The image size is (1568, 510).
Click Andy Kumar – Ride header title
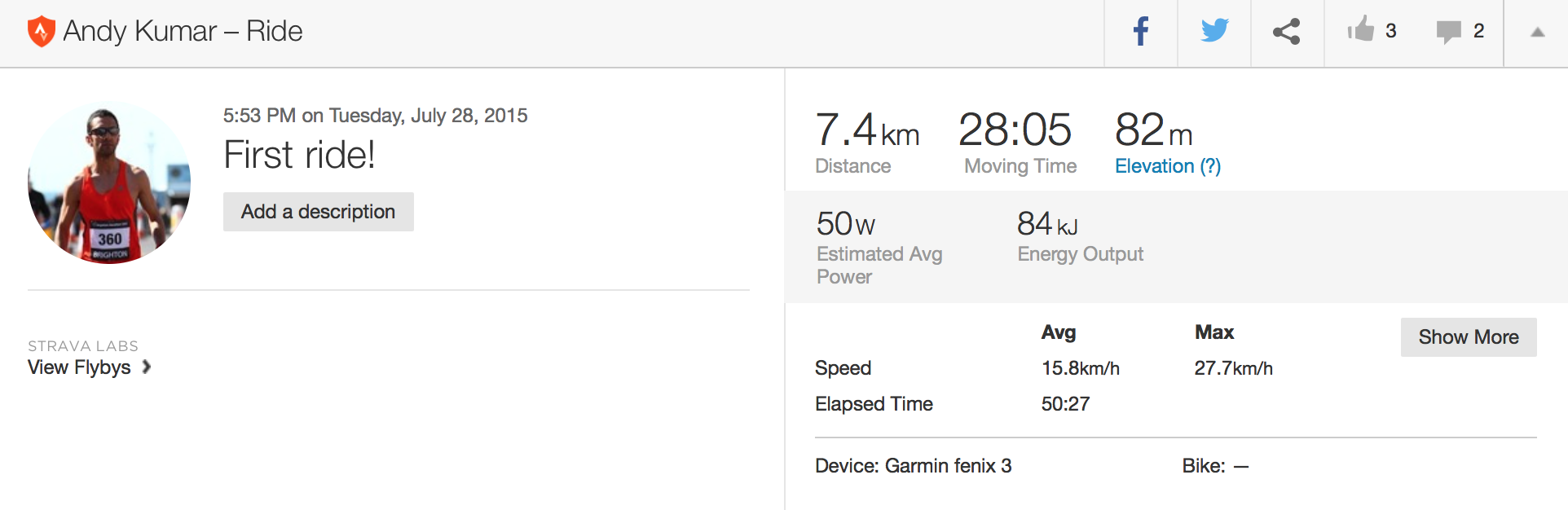coord(183,31)
